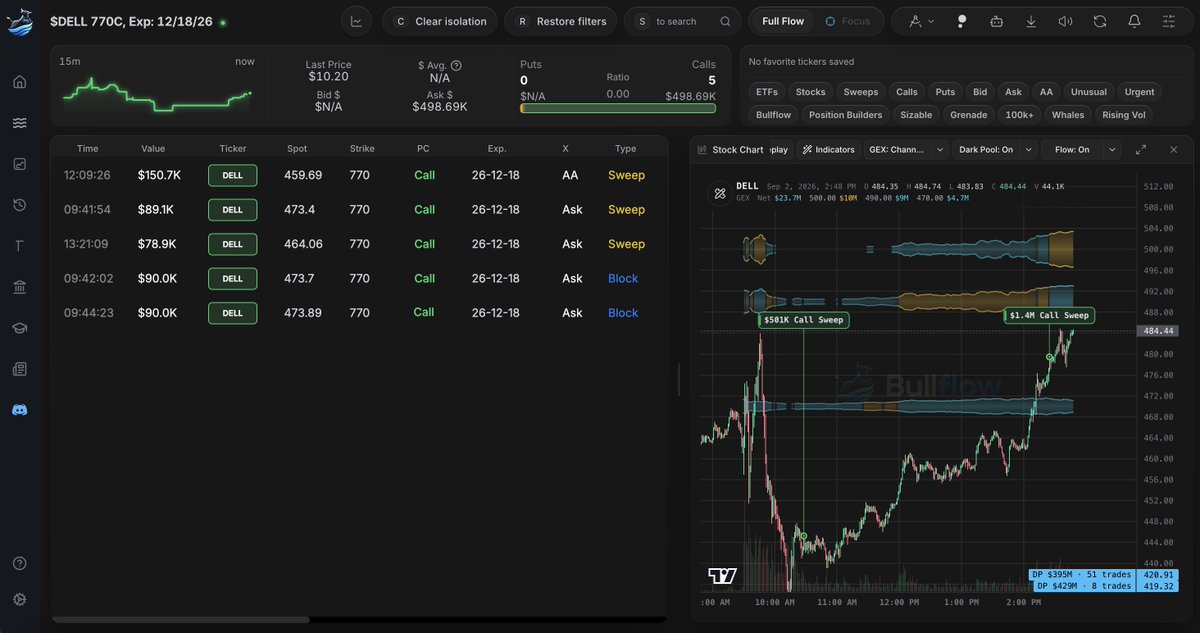Click the $501K Call Sweep chart marker
Screen dimensions: 1200x633
coord(803,320)
